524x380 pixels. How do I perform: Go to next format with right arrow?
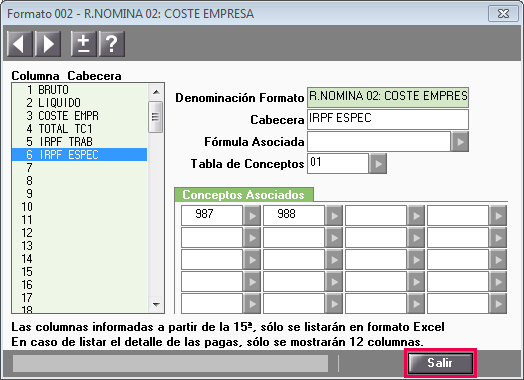click(48, 44)
